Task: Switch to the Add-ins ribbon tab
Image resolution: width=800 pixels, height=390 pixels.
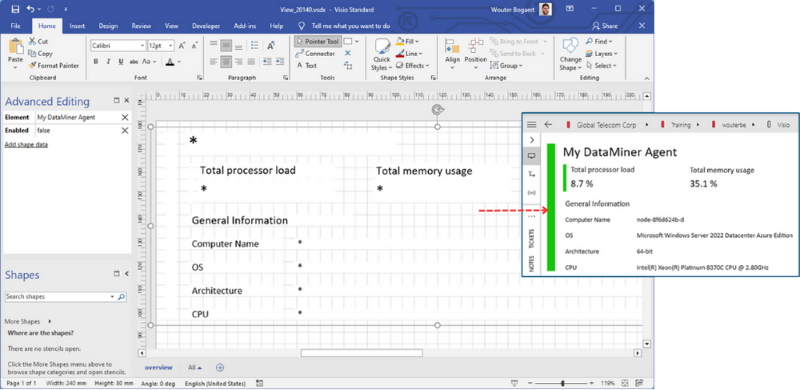Action: click(x=245, y=26)
